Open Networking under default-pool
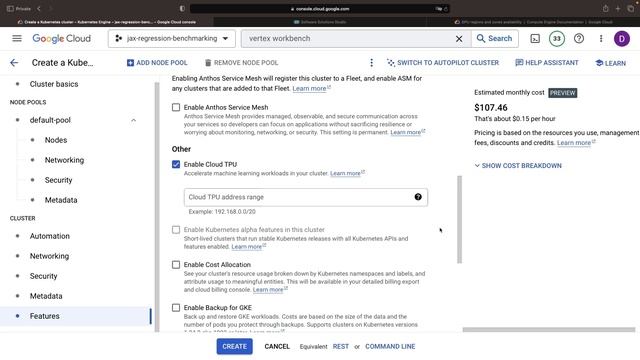This screenshot has width=640, height=360. (x=64, y=160)
